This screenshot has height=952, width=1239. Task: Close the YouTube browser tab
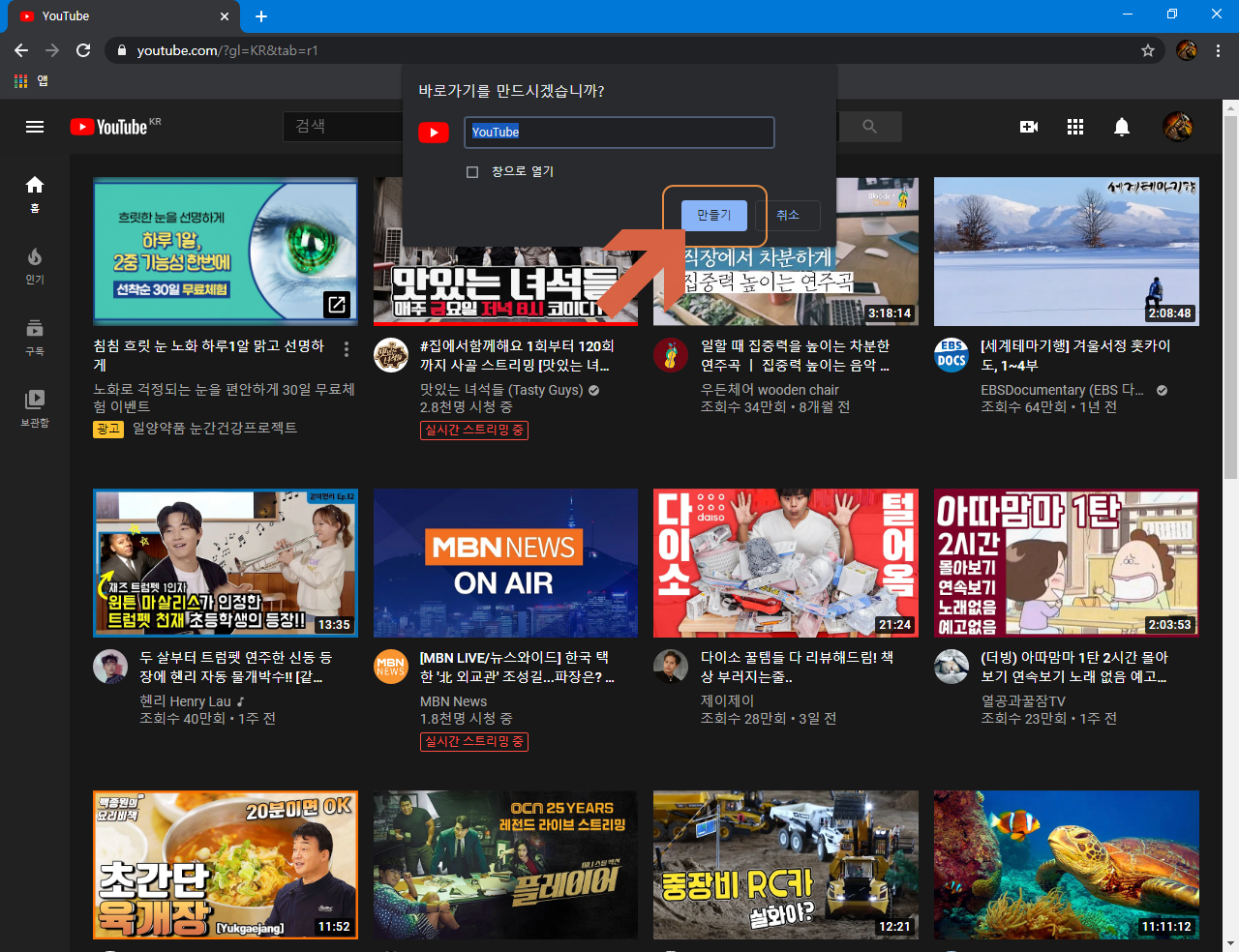coord(225,16)
